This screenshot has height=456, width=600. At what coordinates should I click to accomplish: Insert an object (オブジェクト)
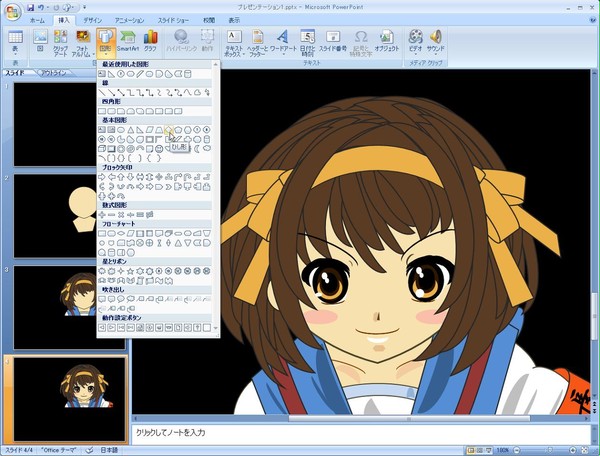pyautogui.click(x=386, y=41)
